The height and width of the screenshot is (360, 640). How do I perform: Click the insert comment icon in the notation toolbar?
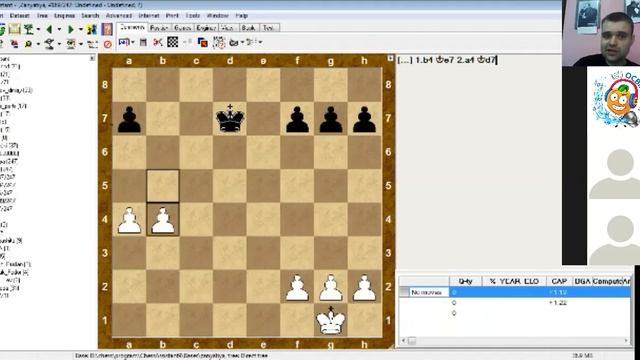point(124,42)
